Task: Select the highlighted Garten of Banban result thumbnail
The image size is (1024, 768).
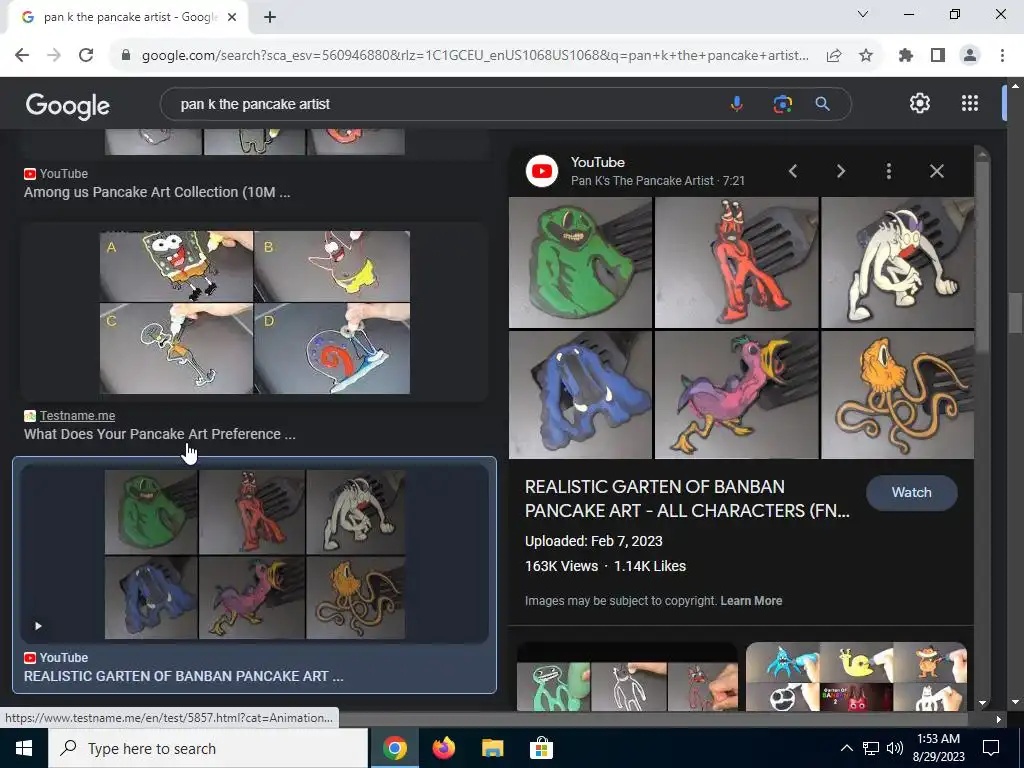Action: [255, 554]
